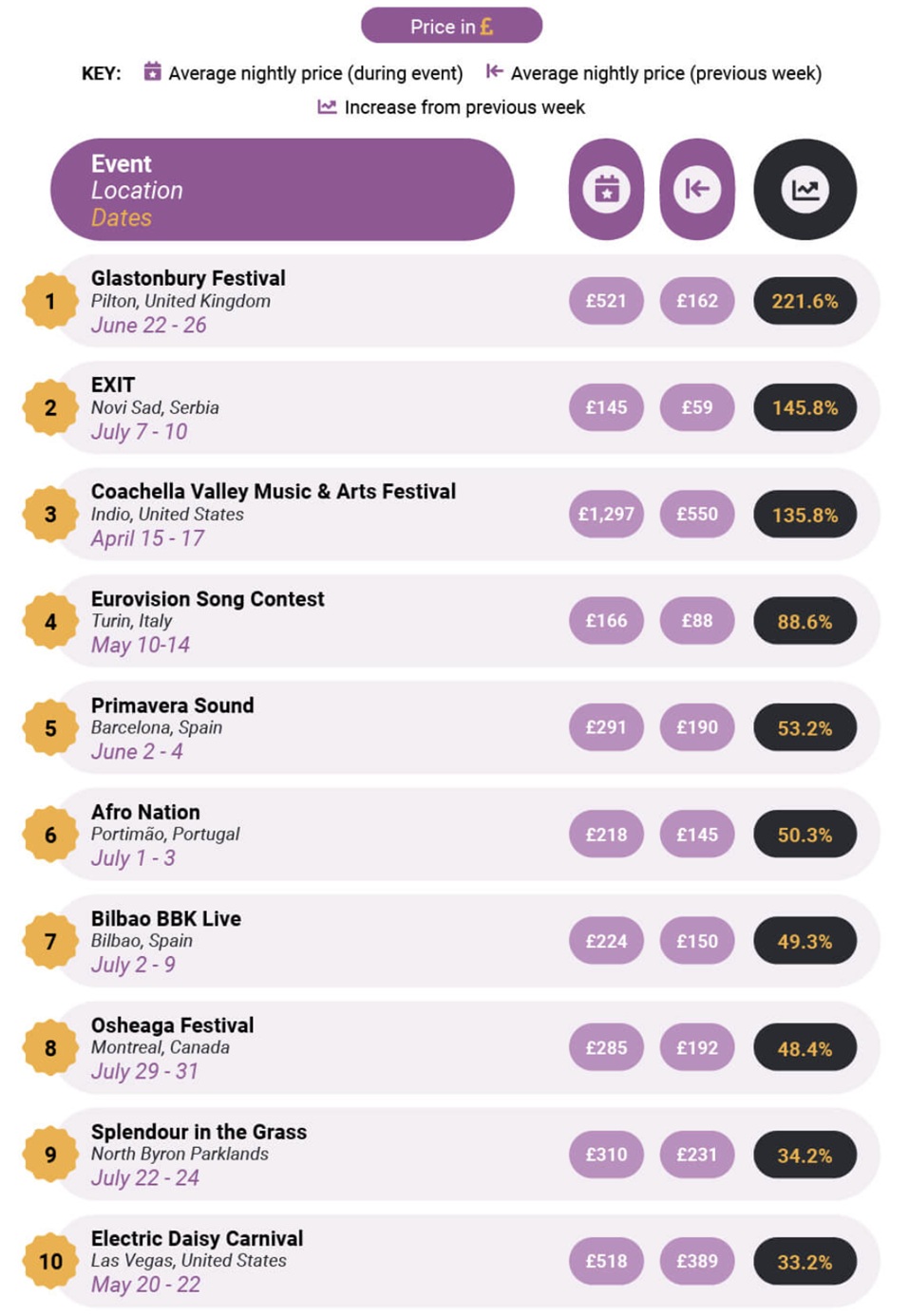Click the £59 previous week price for EXIT
This screenshot has height=1316, width=909.
697,407
